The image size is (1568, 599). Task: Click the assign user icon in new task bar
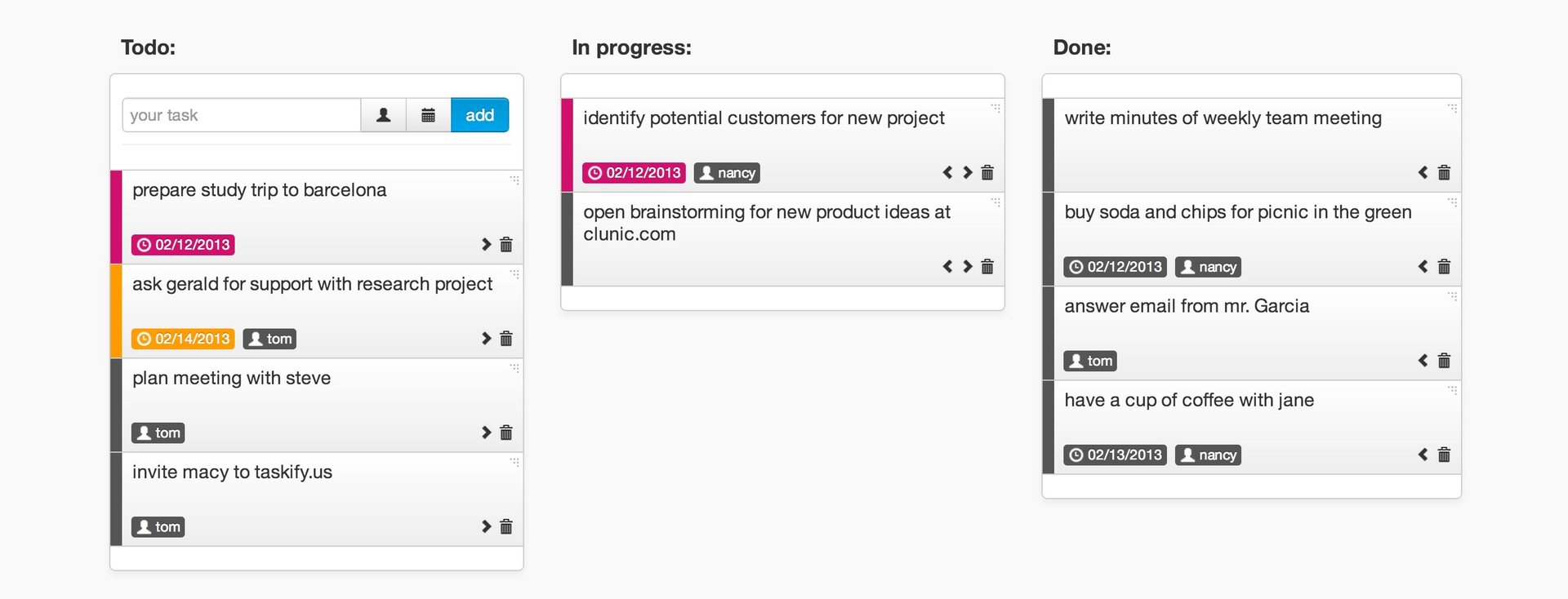coord(384,115)
